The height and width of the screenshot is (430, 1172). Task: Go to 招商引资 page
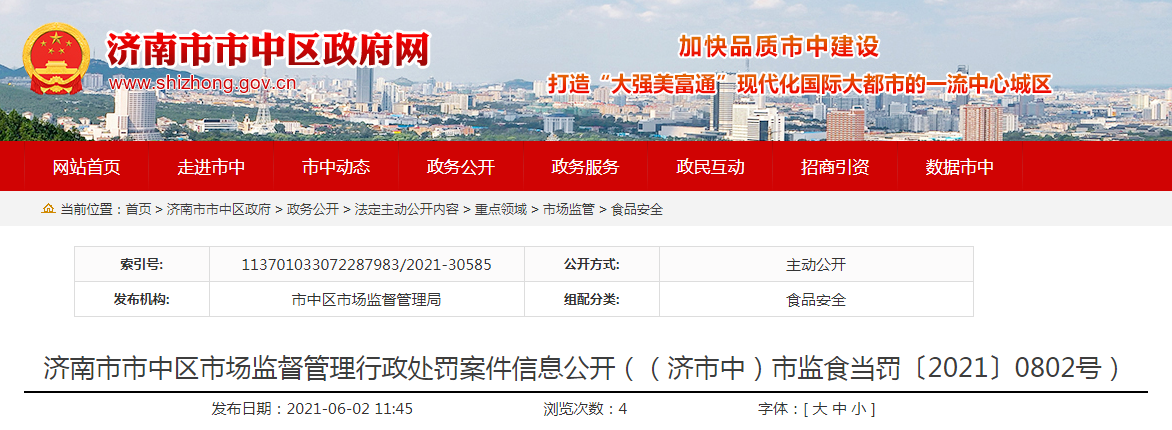coord(835,167)
